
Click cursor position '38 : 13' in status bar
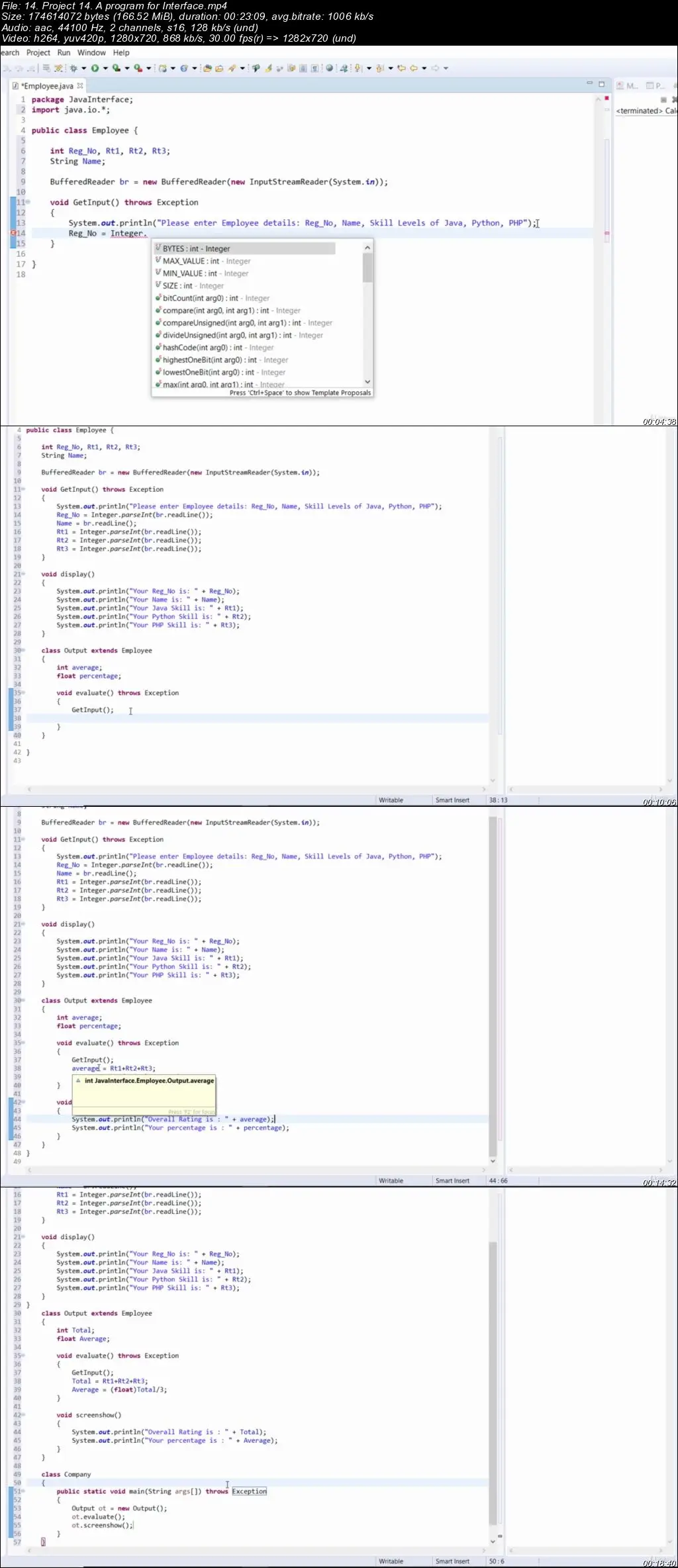pyautogui.click(x=499, y=800)
